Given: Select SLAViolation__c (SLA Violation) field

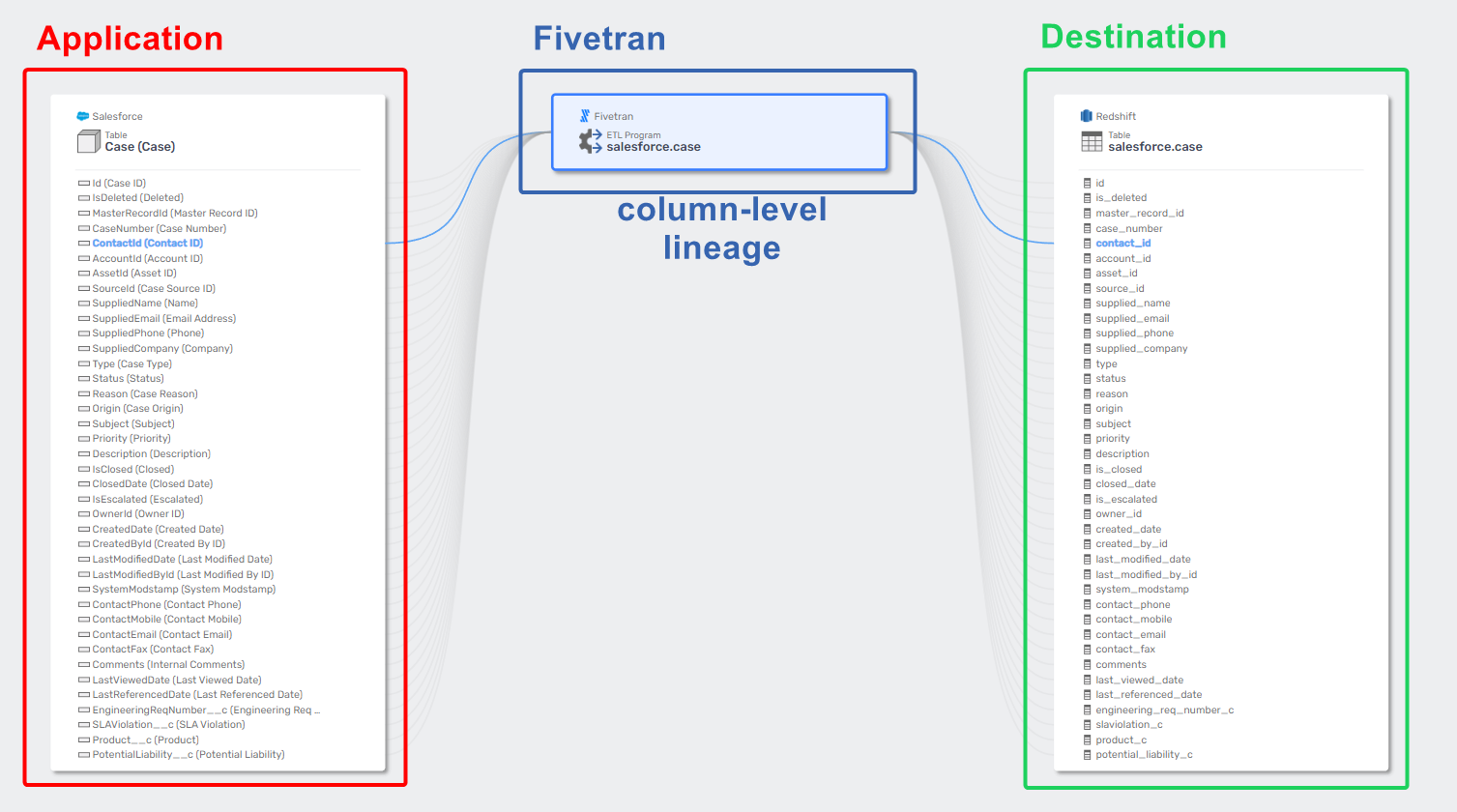Looking at the screenshot, I should pyautogui.click(x=169, y=725).
